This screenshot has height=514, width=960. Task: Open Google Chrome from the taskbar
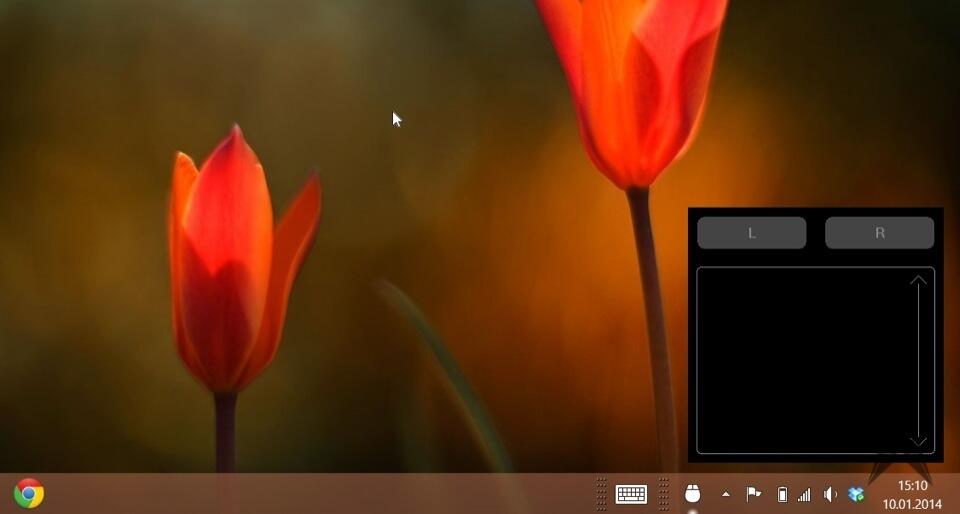[29, 493]
